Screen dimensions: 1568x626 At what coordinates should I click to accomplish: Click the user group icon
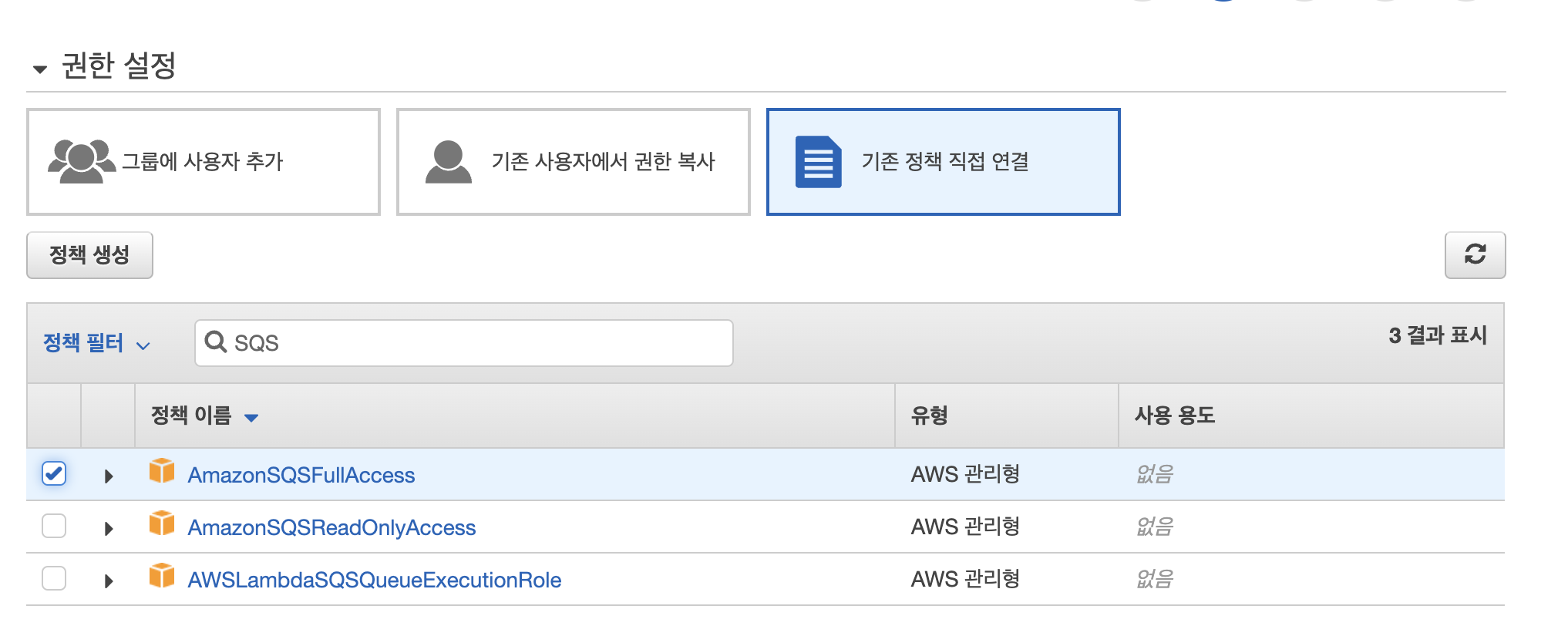coord(81,161)
